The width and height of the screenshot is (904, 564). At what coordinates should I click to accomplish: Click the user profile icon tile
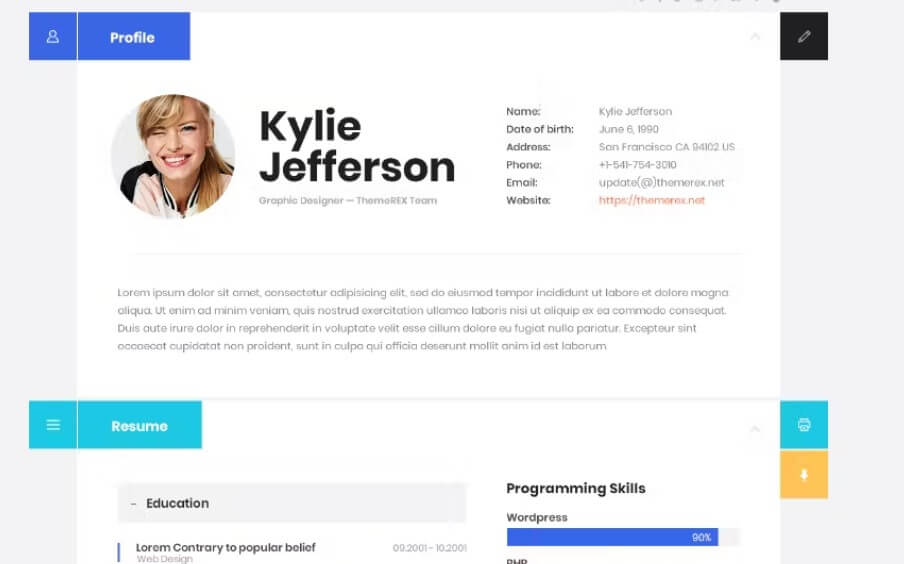pyautogui.click(x=52, y=36)
